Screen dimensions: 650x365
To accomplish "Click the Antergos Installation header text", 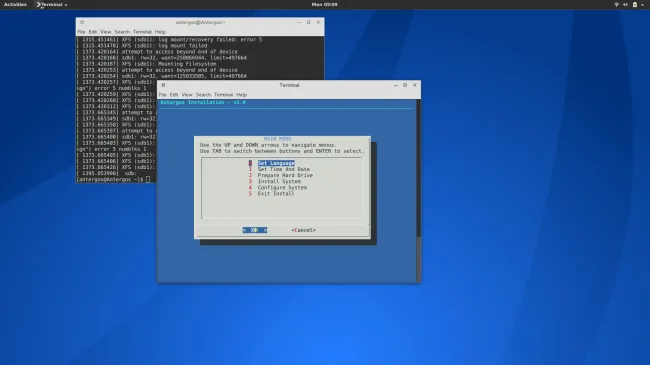I will point(203,102).
